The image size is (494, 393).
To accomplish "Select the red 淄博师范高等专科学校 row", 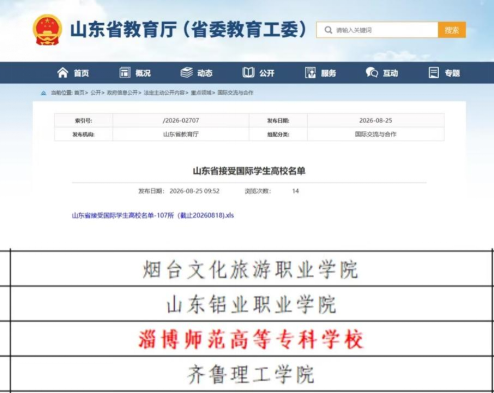I will click(x=251, y=339).
